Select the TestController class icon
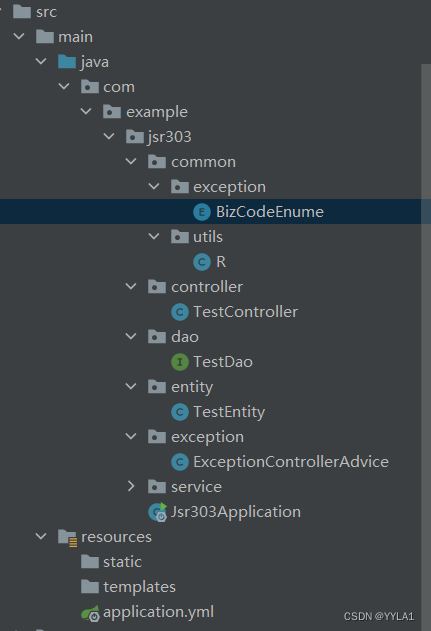431x631 pixels. coord(179,312)
